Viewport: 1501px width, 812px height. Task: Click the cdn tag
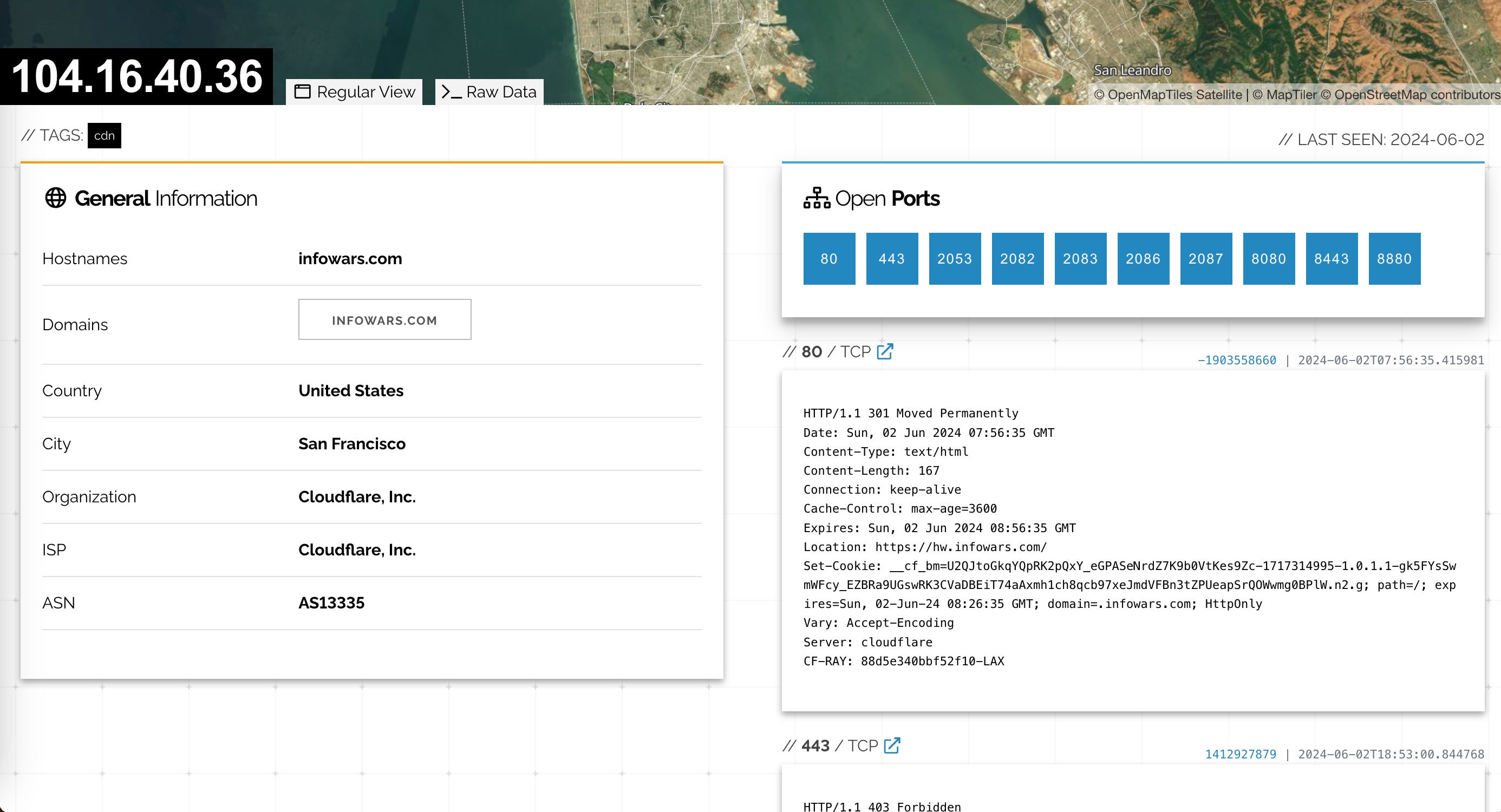point(105,136)
